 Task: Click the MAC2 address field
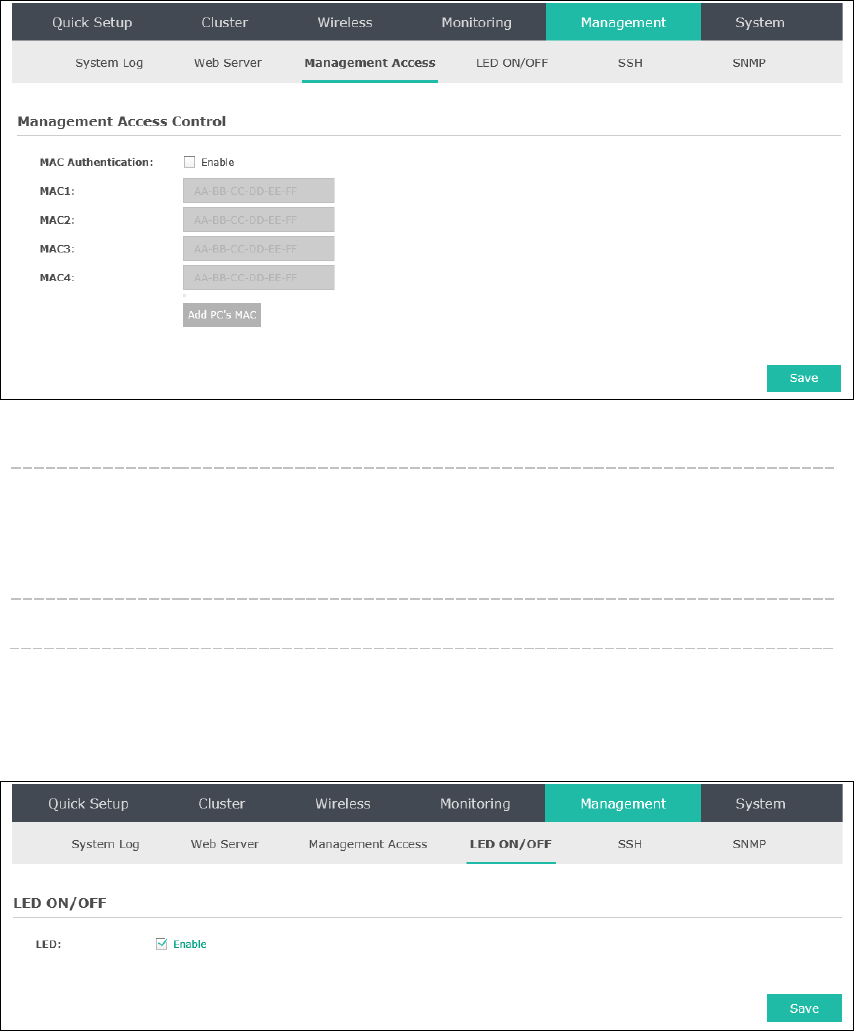[258, 220]
